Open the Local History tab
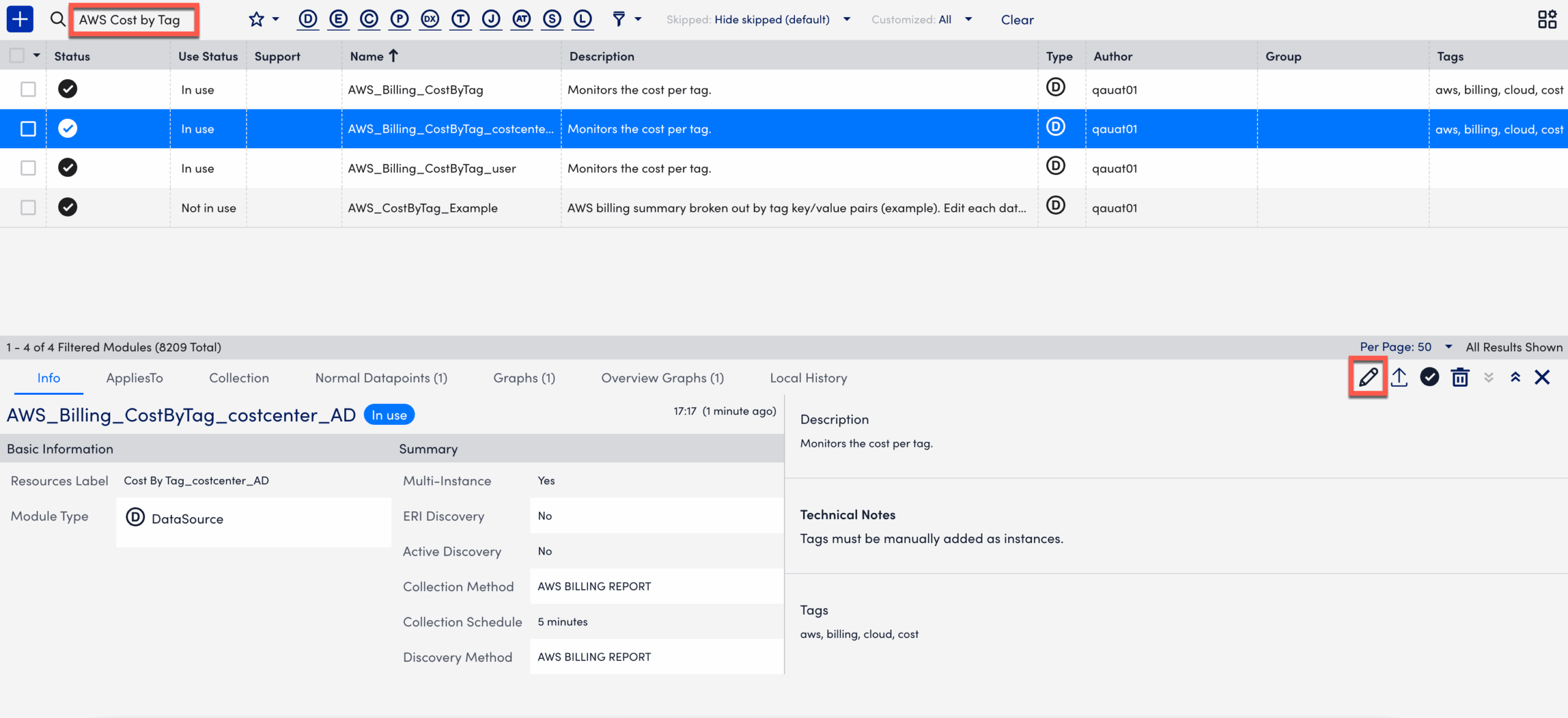This screenshot has width=1568, height=718. pos(809,378)
